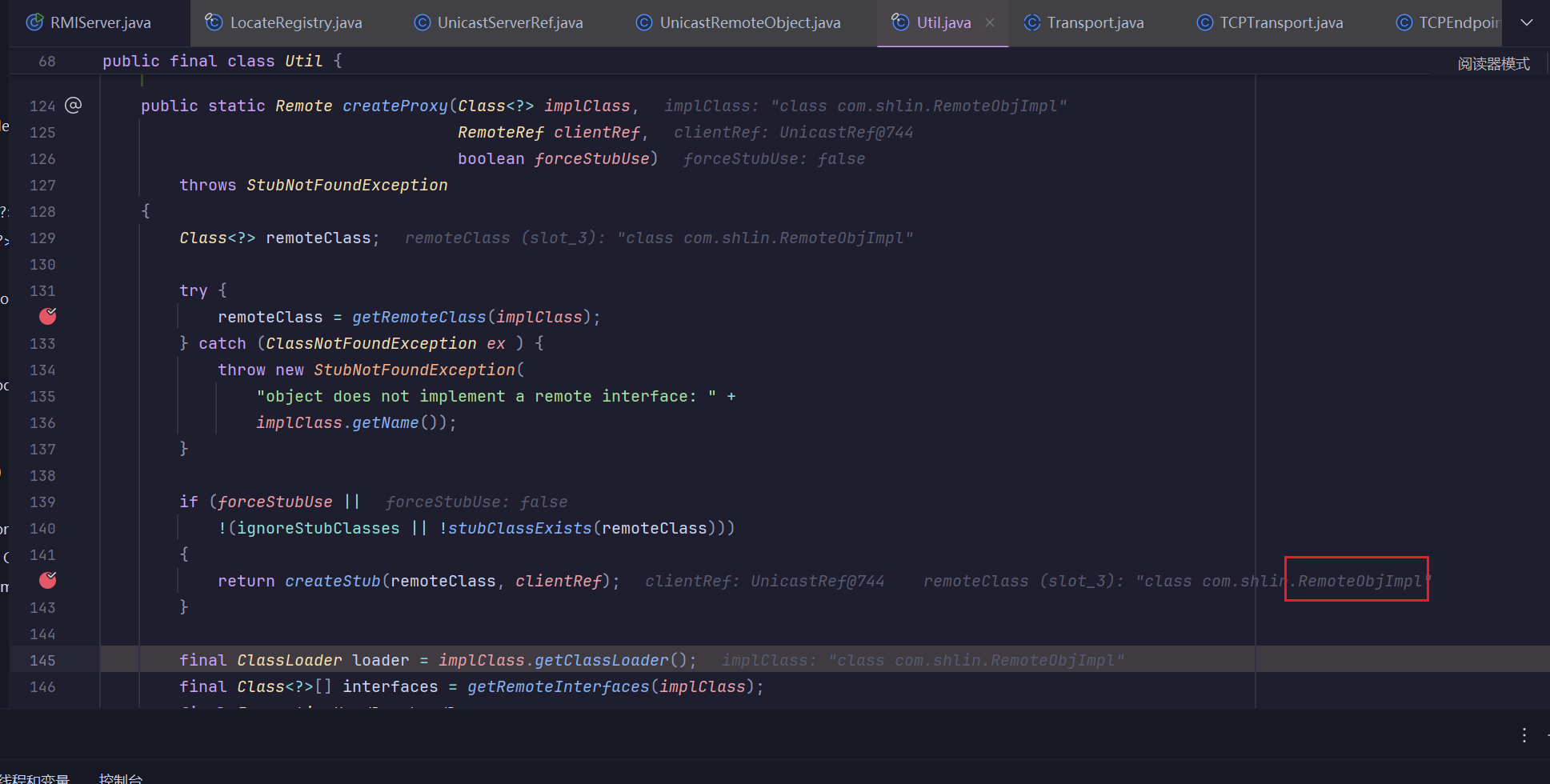The image size is (1550, 784).
Task: Click the getClassLoader method call
Action: [x=601, y=660]
